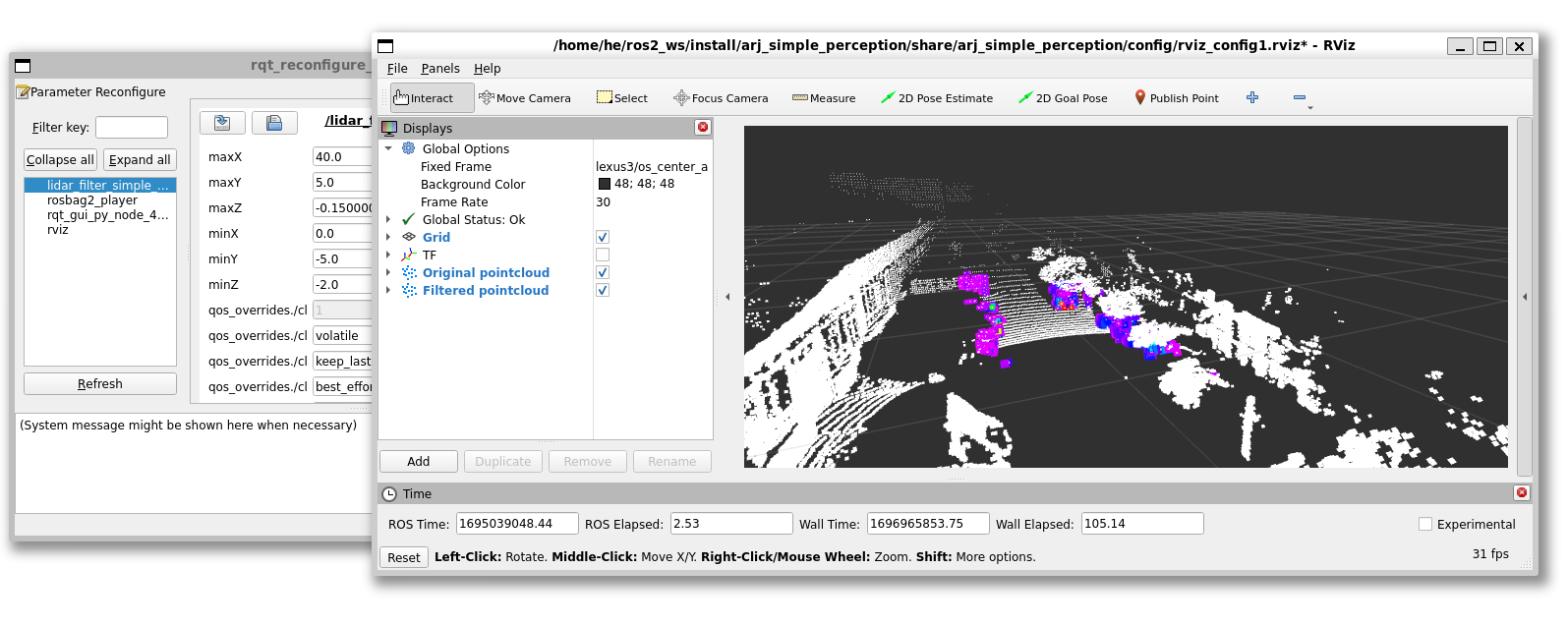Open the Panels menu
Screen dimensions: 1568x626
click(439, 69)
